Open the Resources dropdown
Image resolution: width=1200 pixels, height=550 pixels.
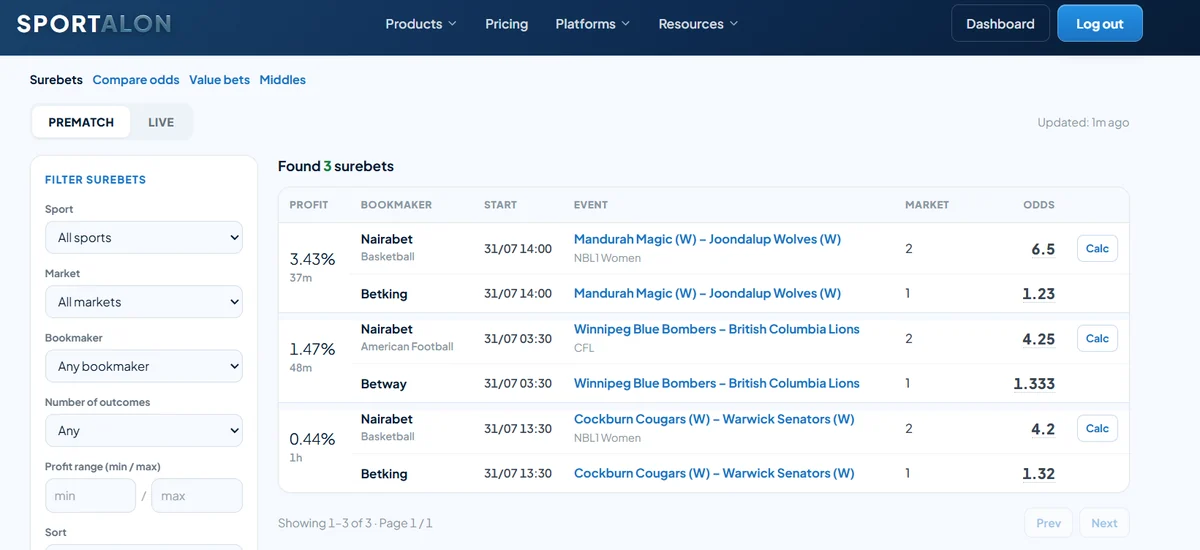pos(698,24)
